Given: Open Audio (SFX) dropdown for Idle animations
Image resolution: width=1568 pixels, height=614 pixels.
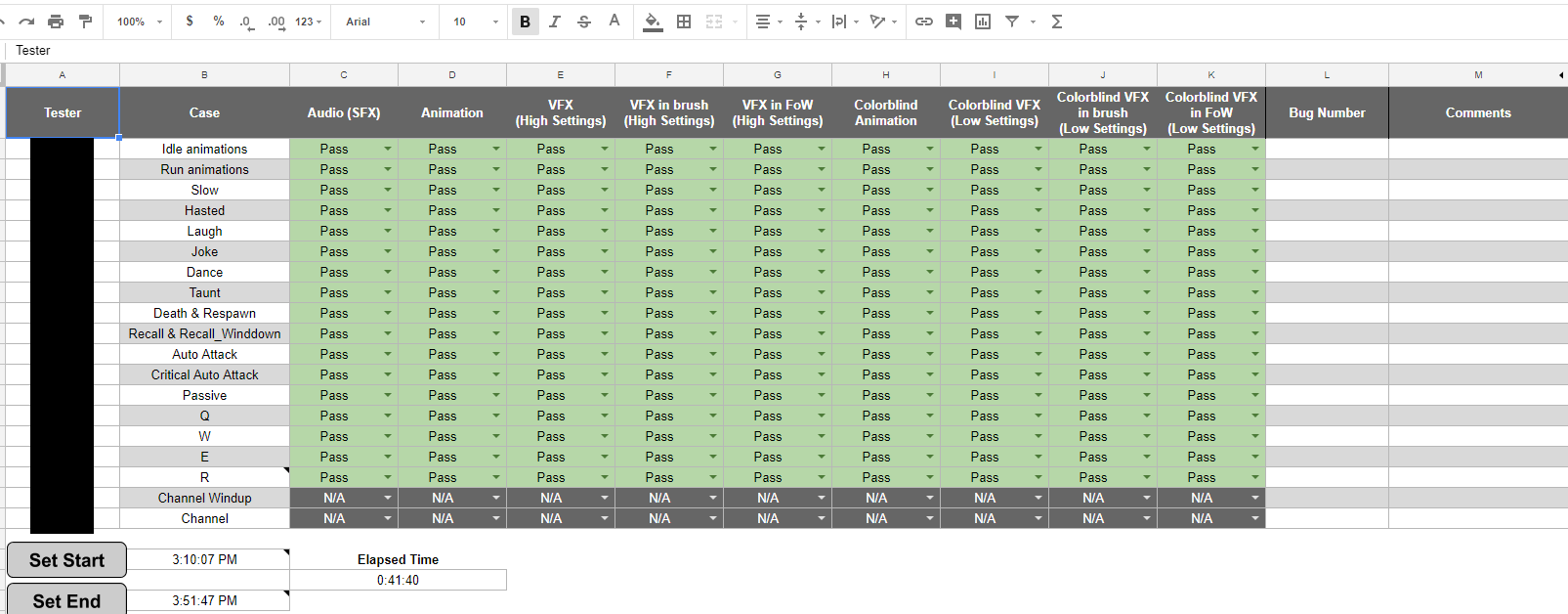Looking at the screenshot, I should pyautogui.click(x=388, y=149).
